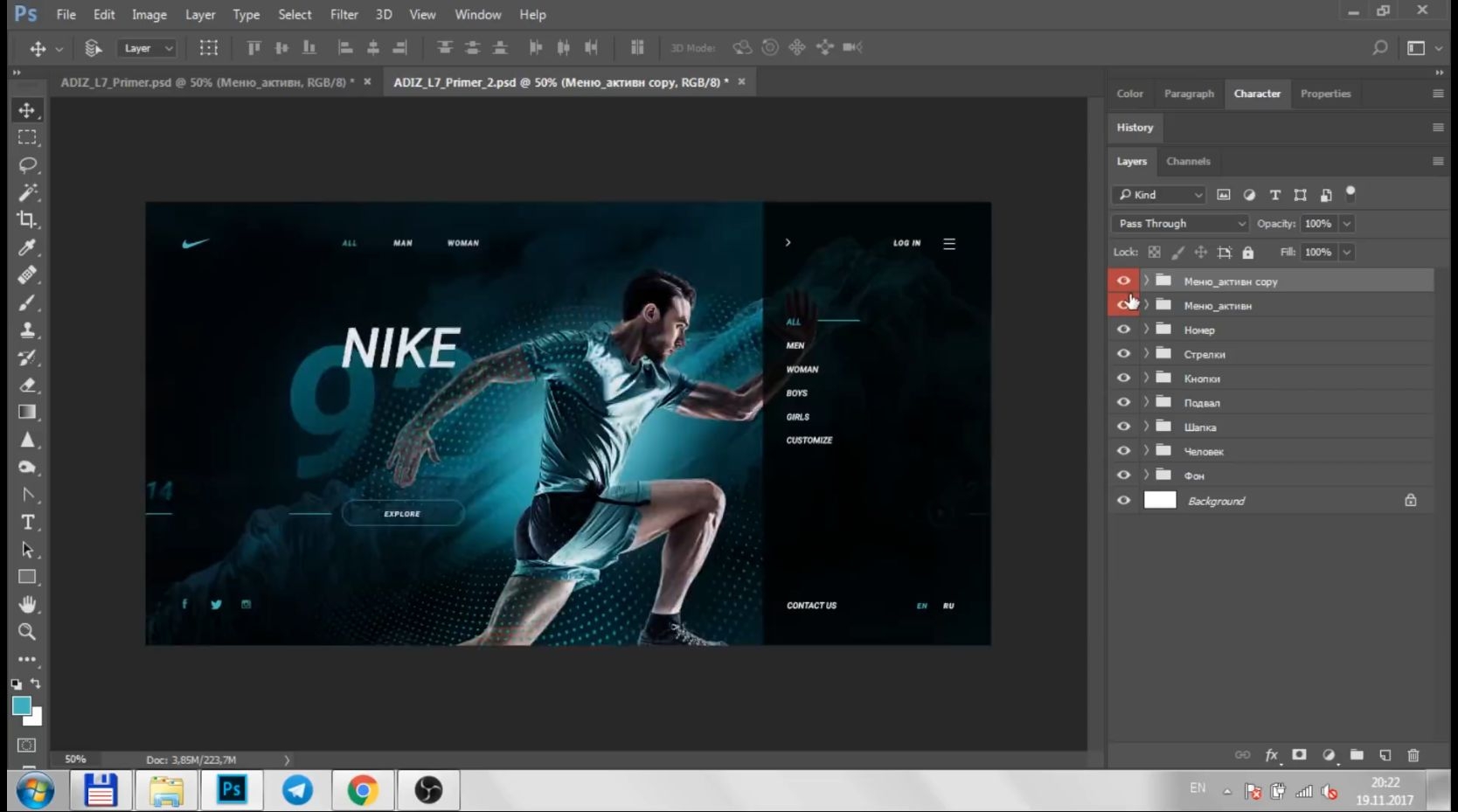Select the Eyedropper tool
The width and height of the screenshot is (1458, 812).
[27, 247]
